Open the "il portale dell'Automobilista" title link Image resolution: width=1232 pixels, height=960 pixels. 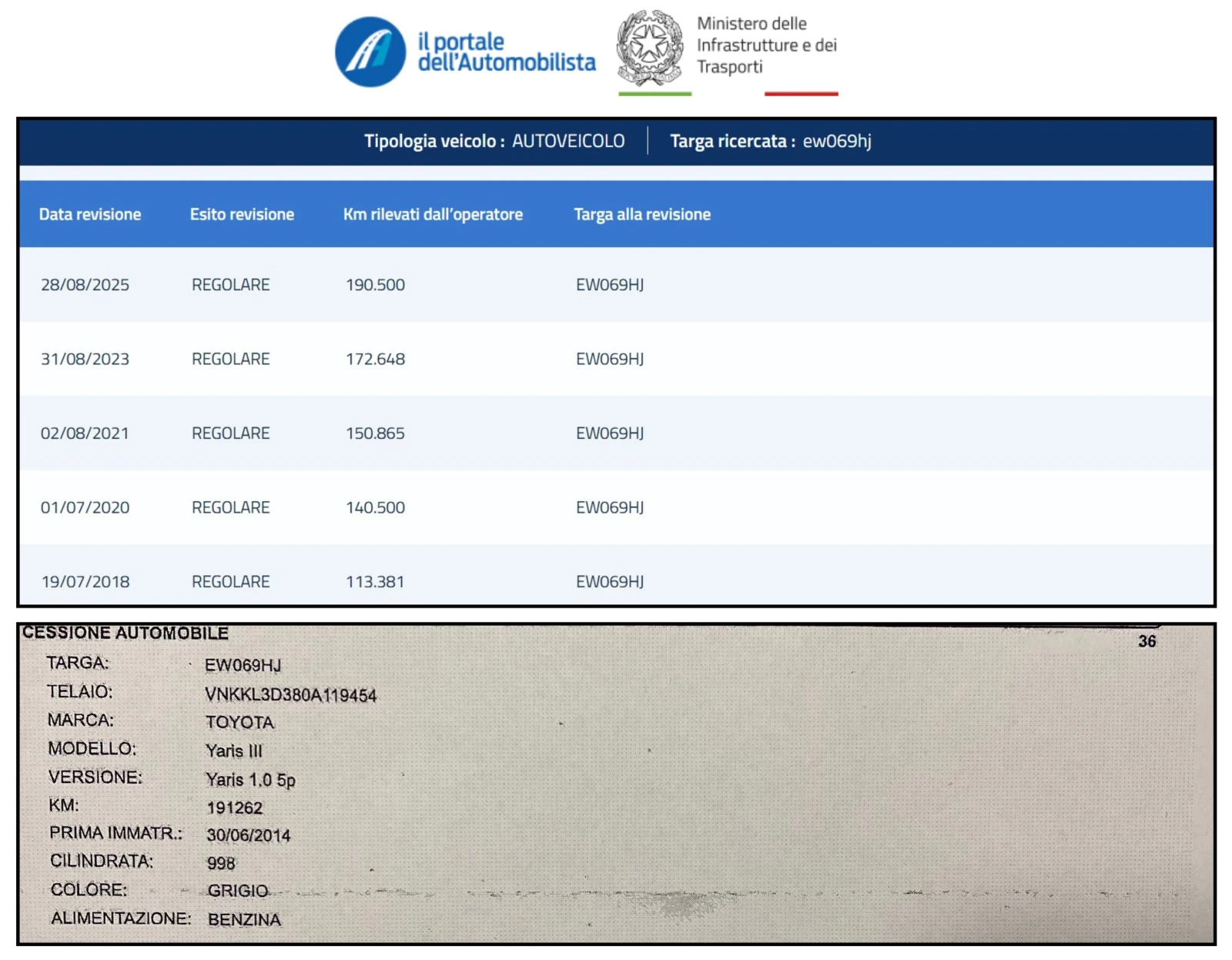(x=506, y=52)
